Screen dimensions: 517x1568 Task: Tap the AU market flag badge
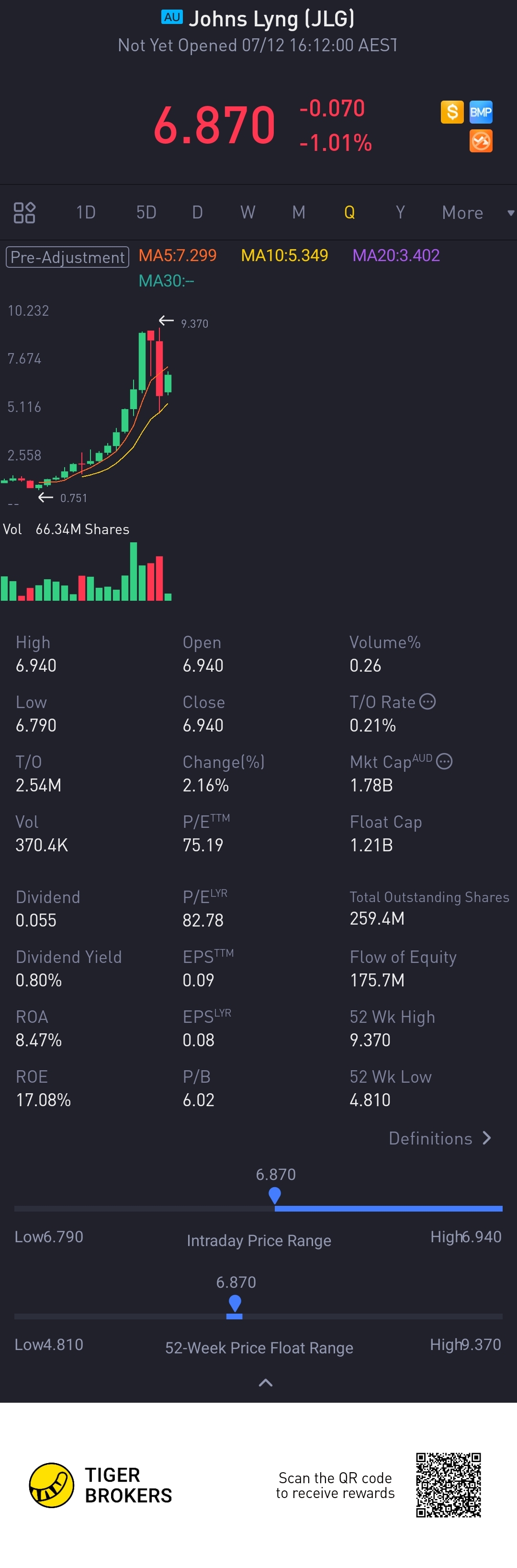coord(171,17)
